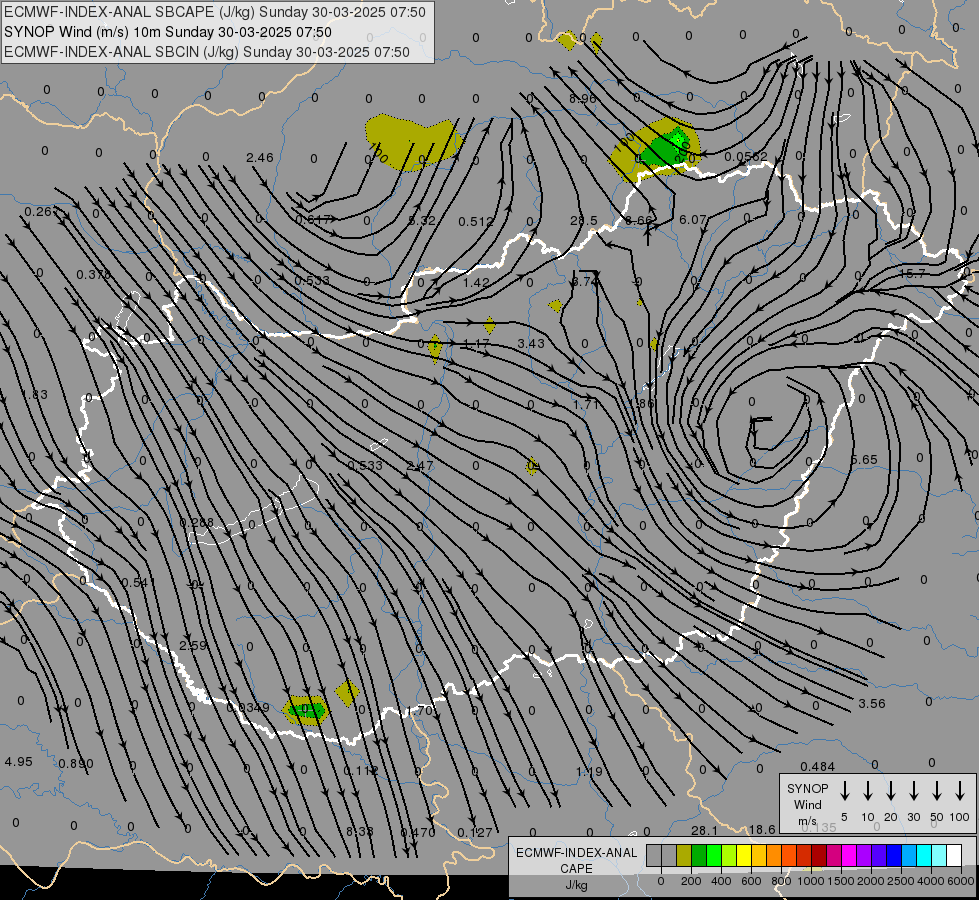The image size is (979, 900).
Task: Click the 28.1 value on the map
Action: [704, 830]
